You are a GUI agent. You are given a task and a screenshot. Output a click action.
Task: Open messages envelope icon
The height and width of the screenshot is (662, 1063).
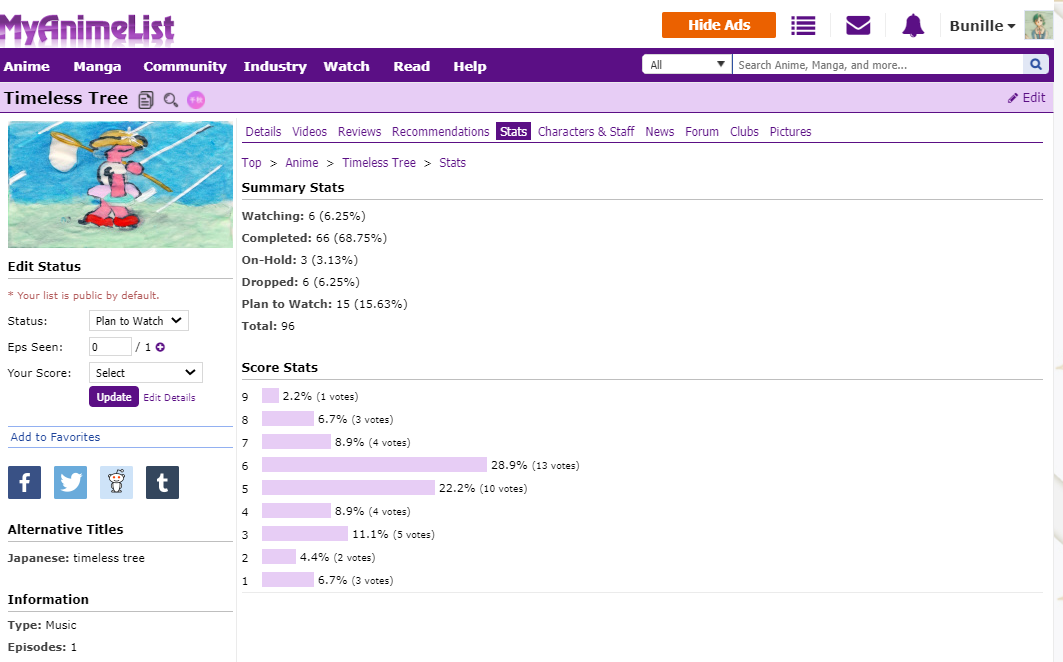pyautogui.click(x=858, y=25)
